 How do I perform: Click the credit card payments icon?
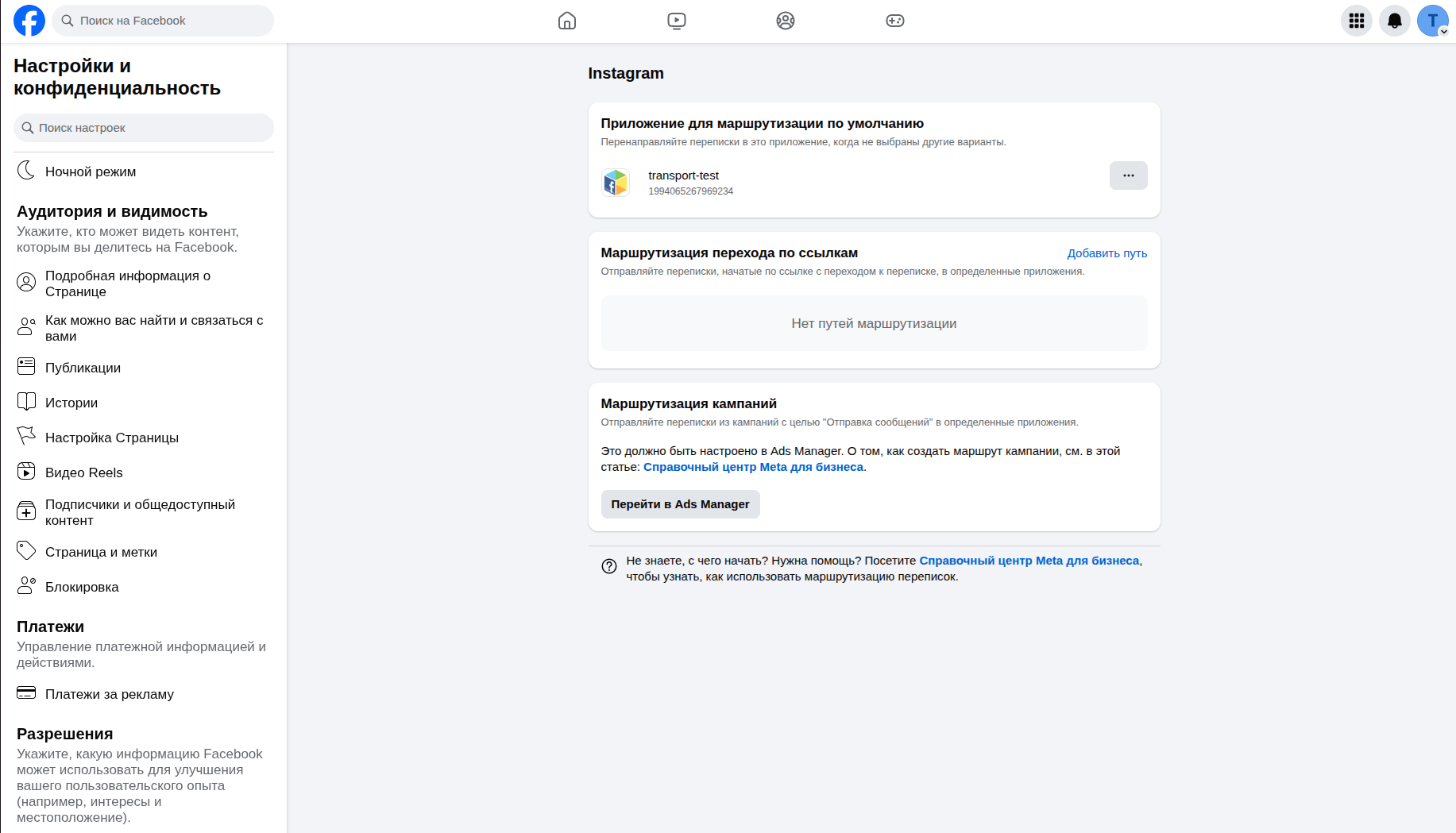[26, 692]
